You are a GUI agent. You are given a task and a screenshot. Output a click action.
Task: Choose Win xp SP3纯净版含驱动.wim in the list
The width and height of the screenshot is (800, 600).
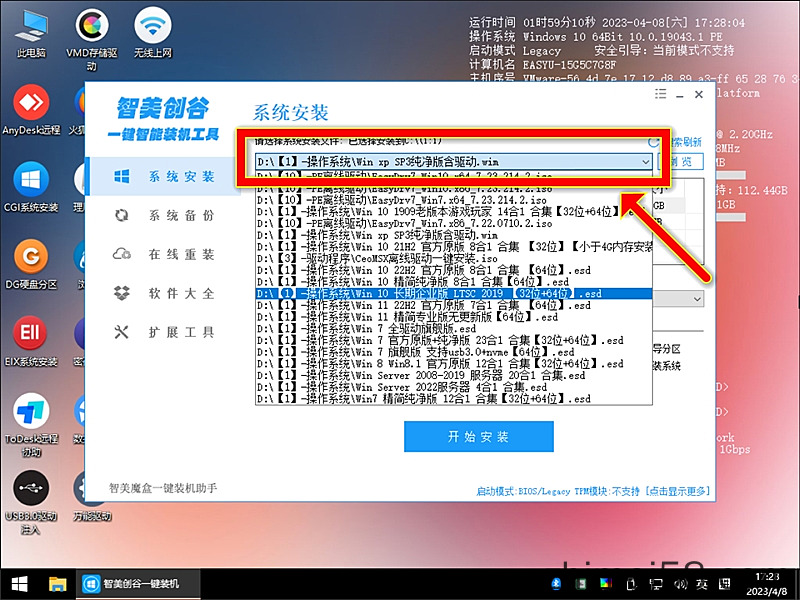click(x=454, y=235)
